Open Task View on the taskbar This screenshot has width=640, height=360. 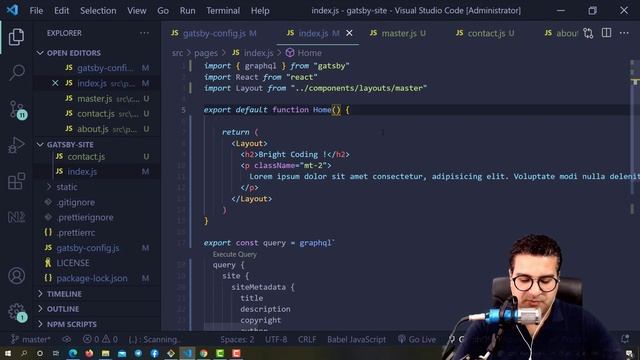(56, 353)
